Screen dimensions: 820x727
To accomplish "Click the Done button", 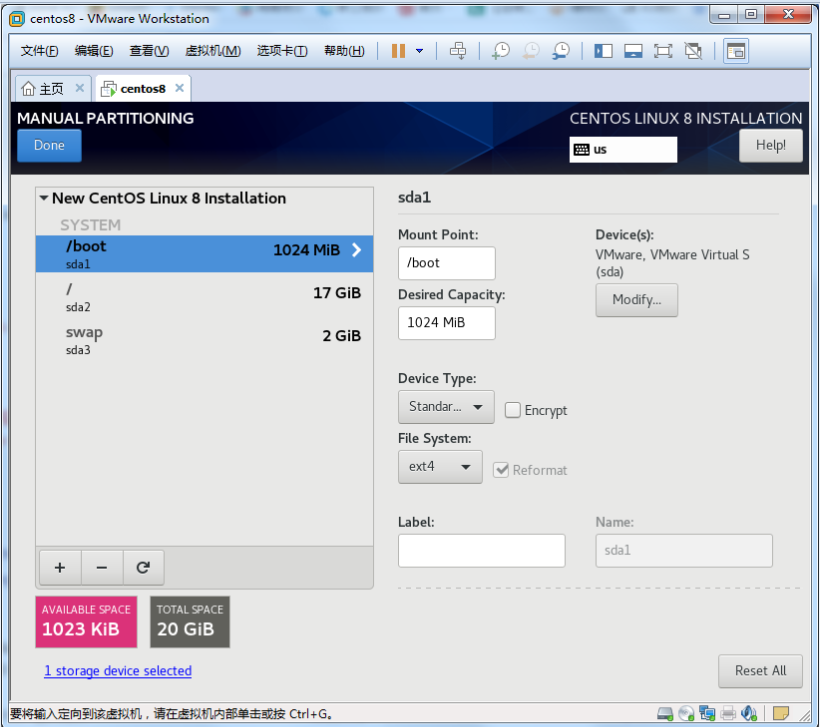I will [49, 145].
